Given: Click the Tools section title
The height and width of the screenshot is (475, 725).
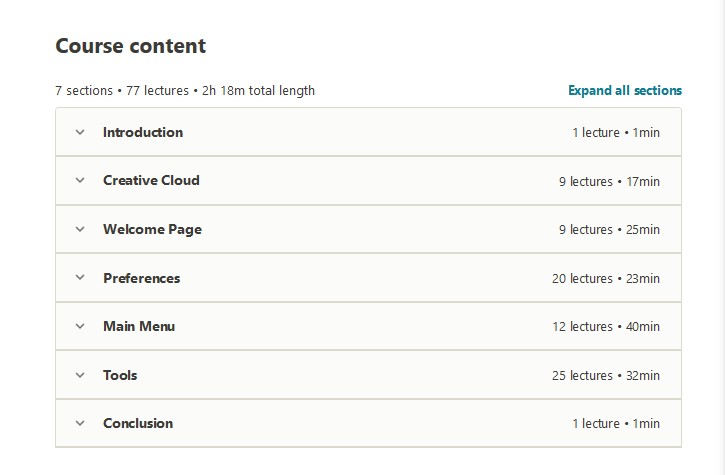Looking at the screenshot, I should [x=120, y=375].
